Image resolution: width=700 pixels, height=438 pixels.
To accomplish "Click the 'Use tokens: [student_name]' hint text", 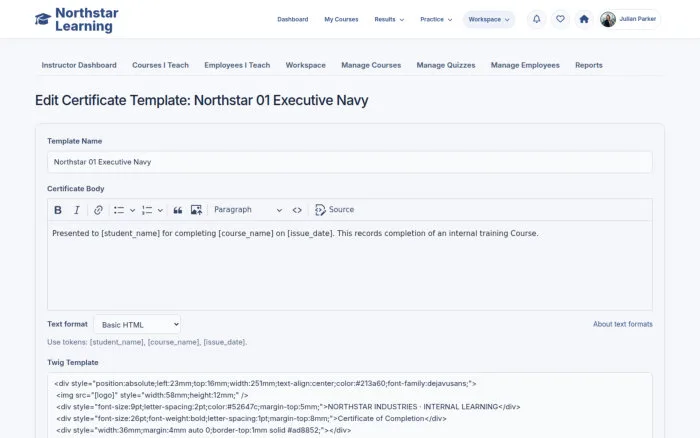I will tap(147, 342).
